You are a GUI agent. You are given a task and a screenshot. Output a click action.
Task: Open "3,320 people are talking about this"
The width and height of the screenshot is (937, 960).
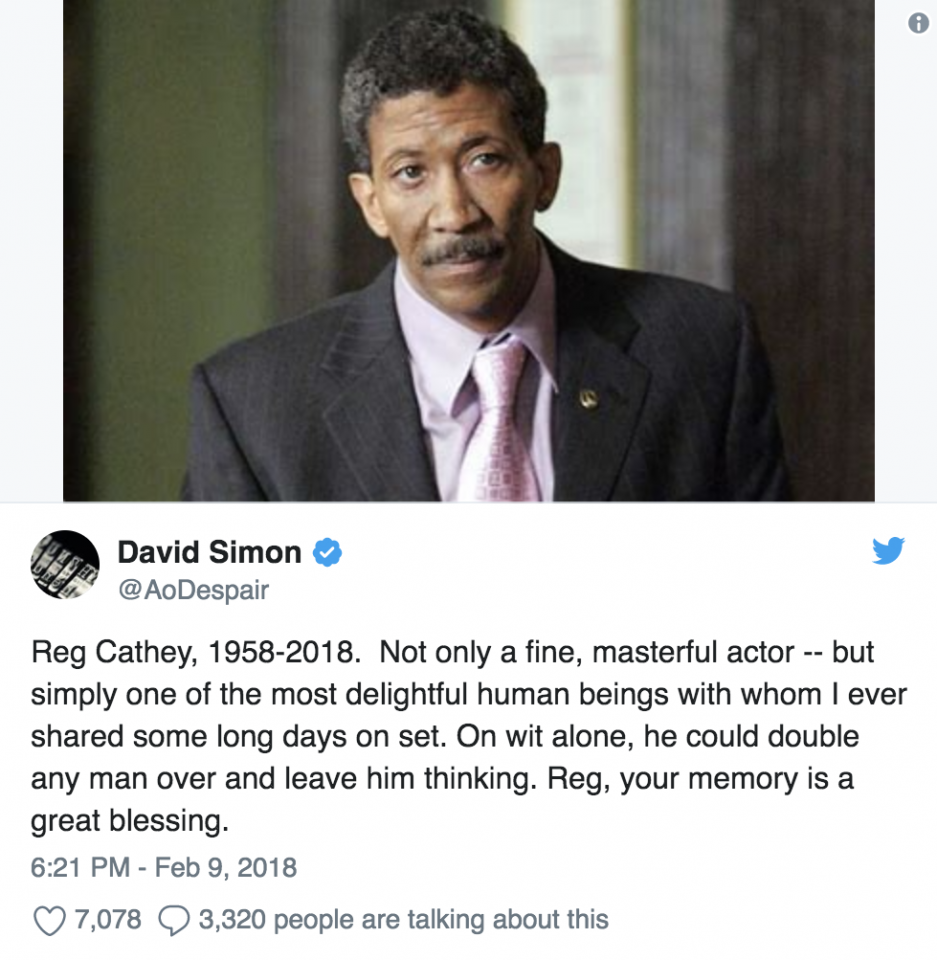(403, 920)
